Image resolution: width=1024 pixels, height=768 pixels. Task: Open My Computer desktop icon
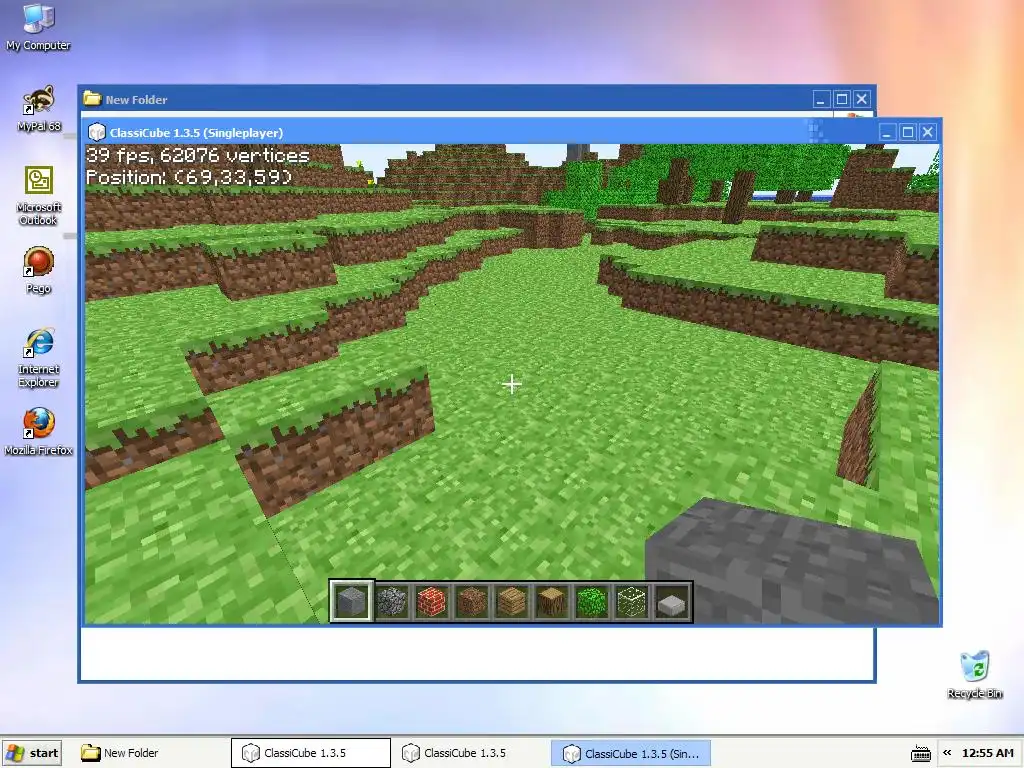pos(38,27)
